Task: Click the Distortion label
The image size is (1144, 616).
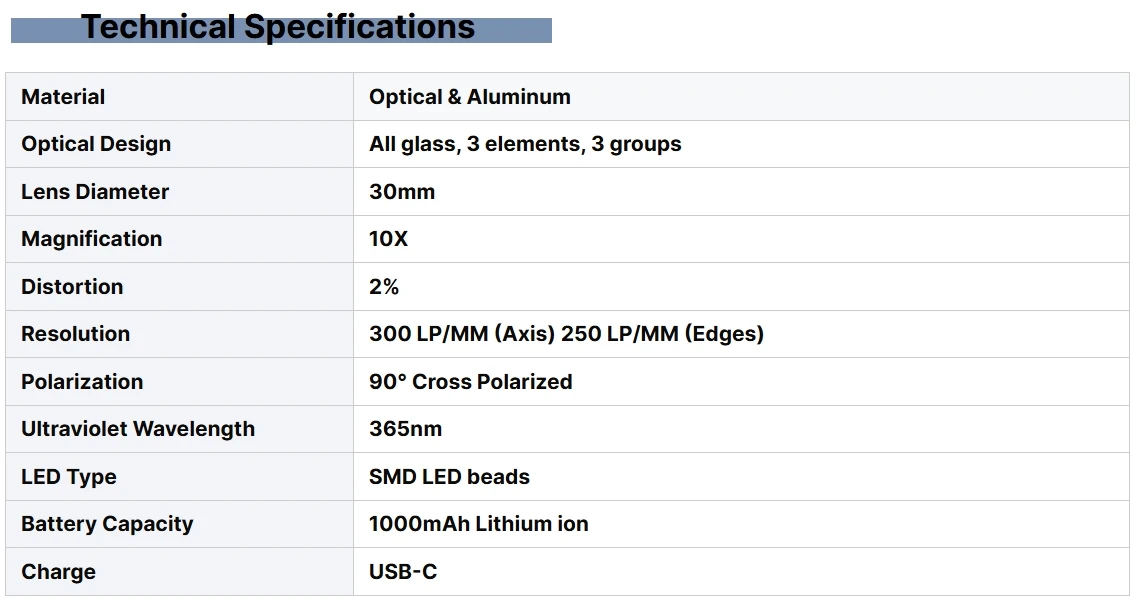Action: tap(72, 287)
